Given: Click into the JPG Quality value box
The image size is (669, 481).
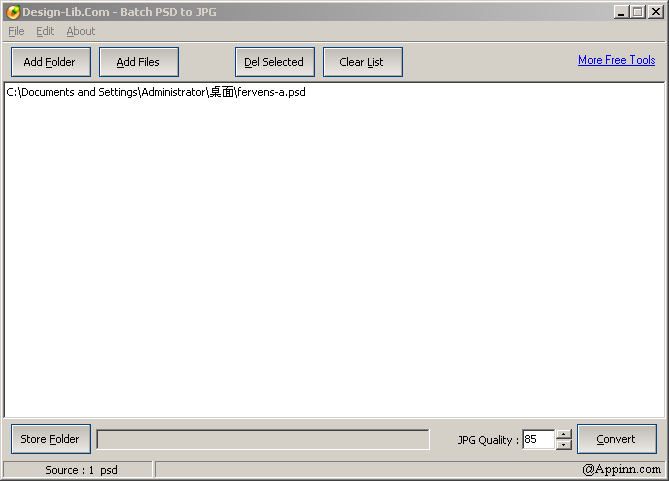Looking at the screenshot, I should 537,440.
